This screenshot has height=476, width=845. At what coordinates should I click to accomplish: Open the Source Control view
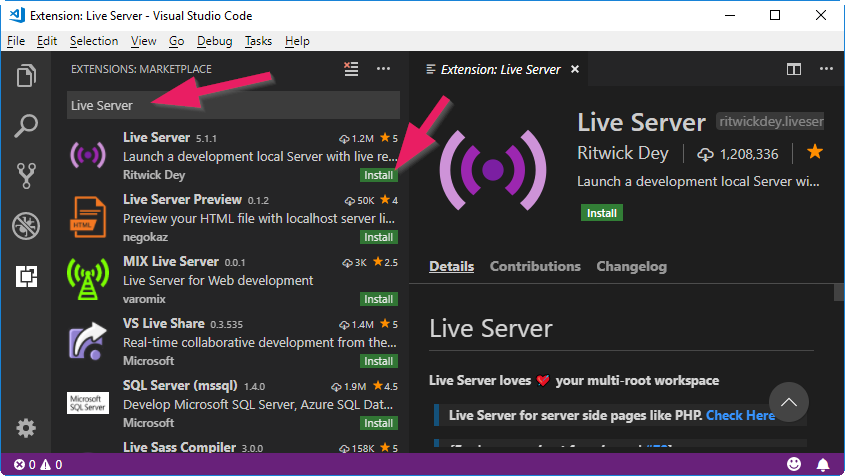(26, 176)
